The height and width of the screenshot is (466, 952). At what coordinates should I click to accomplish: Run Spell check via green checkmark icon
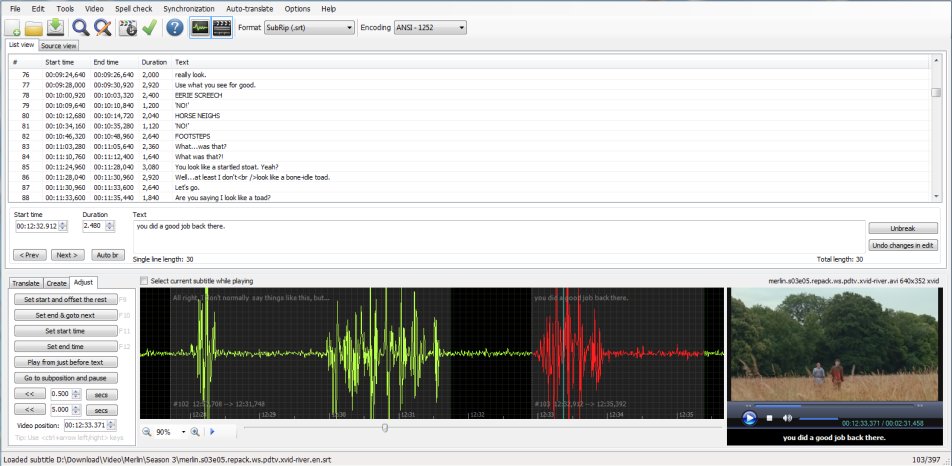149,28
